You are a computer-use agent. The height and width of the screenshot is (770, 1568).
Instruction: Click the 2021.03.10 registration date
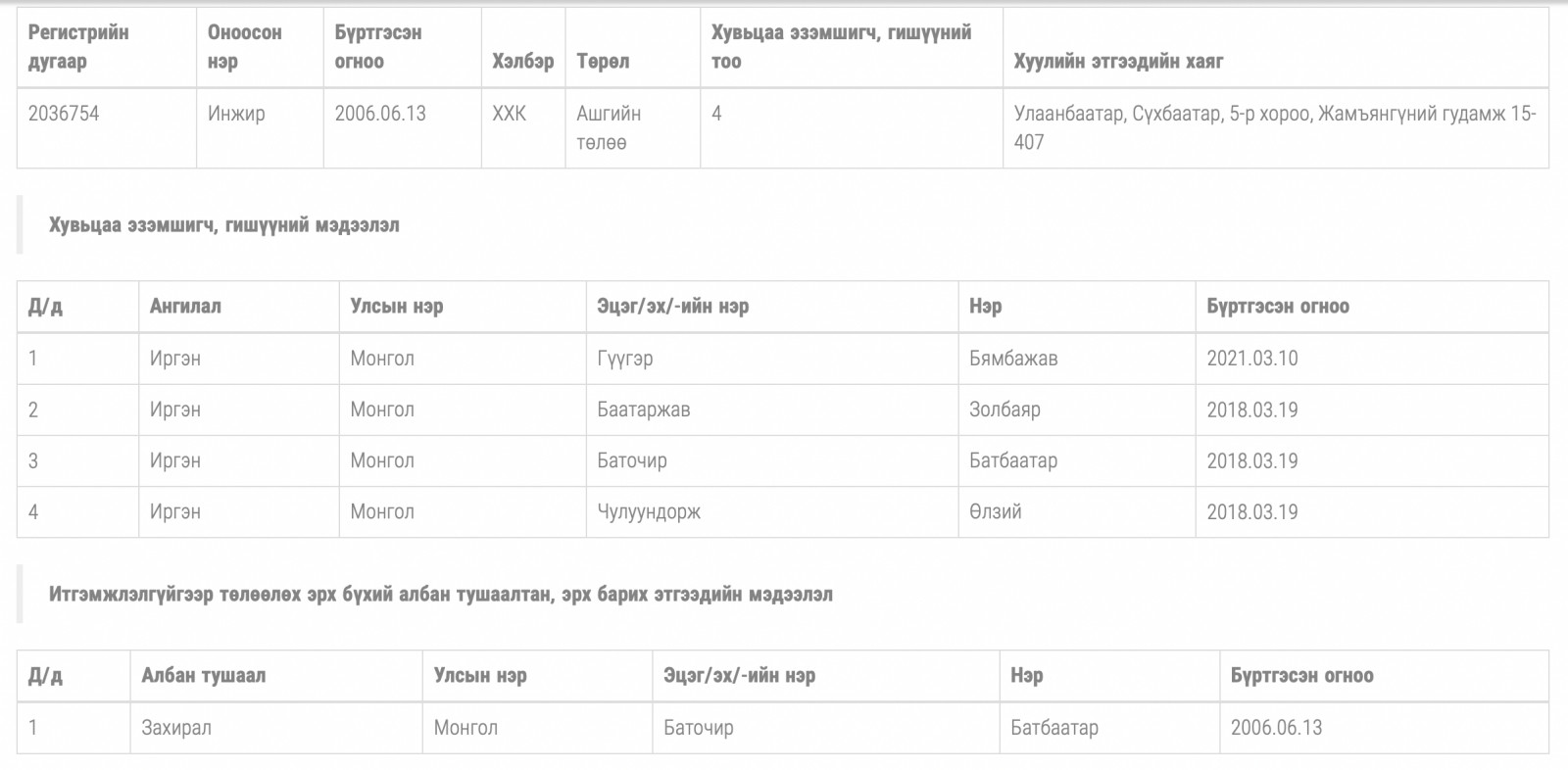point(1252,359)
